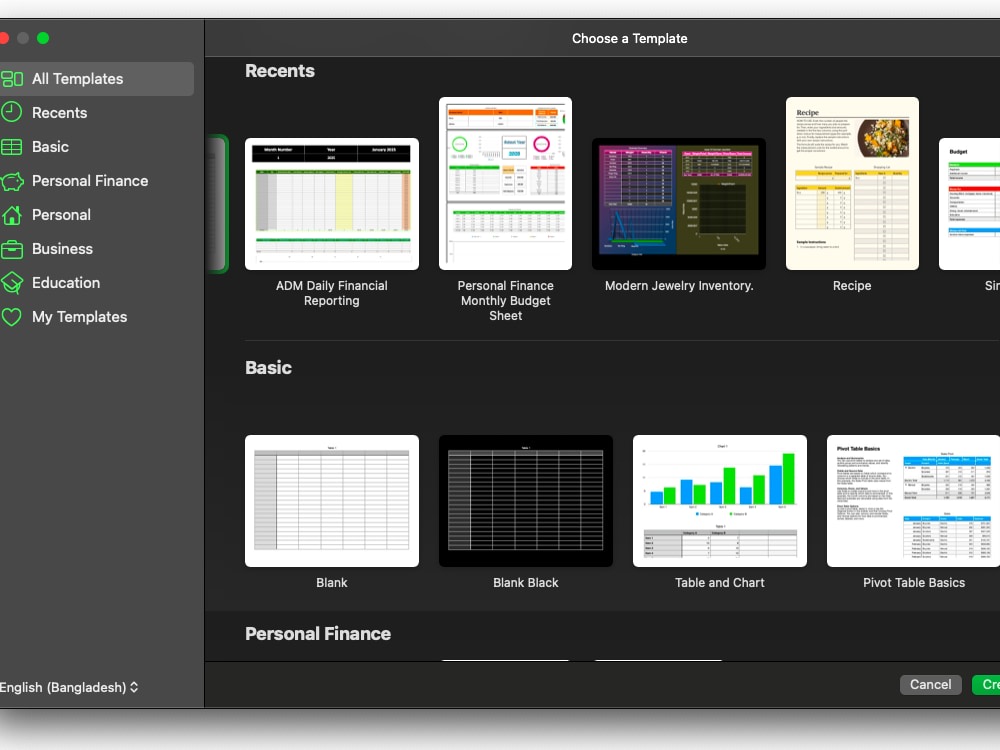
Task: Click the Cancel button
Action: 930,685
